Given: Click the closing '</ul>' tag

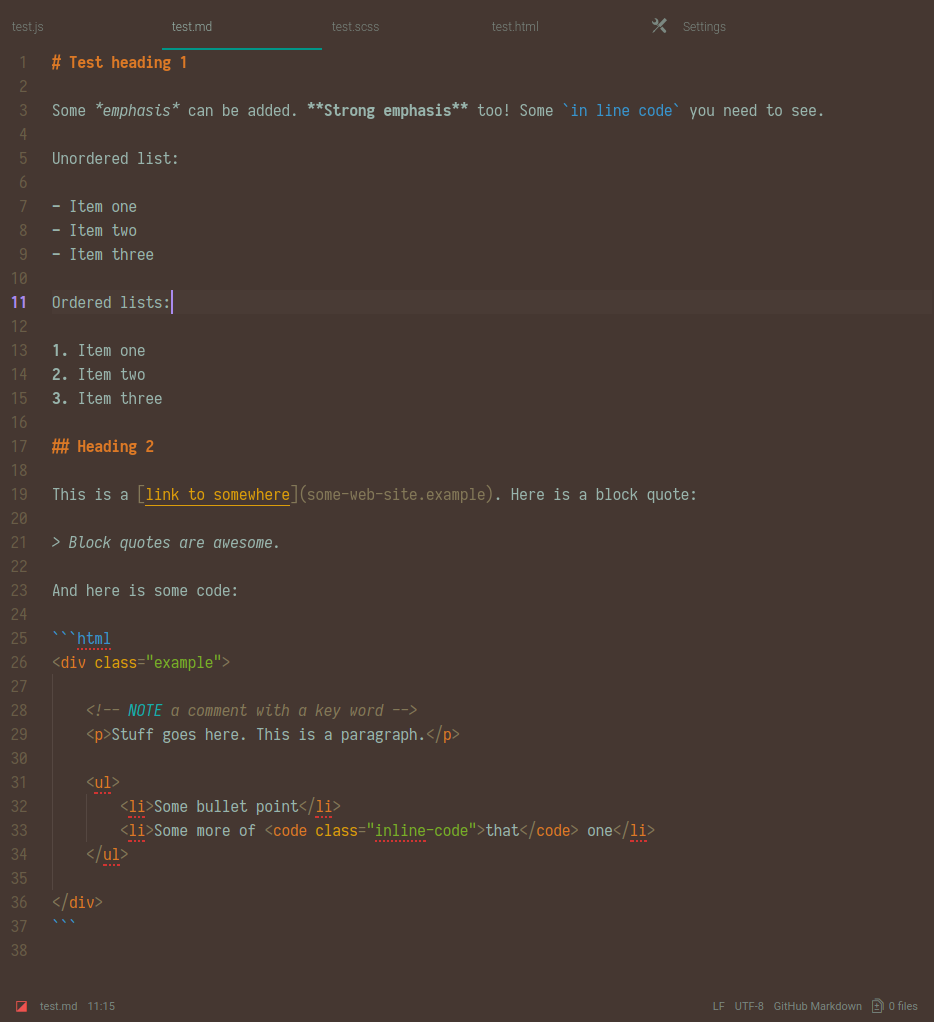Looking at the screenshot, I should click(107, 854).
